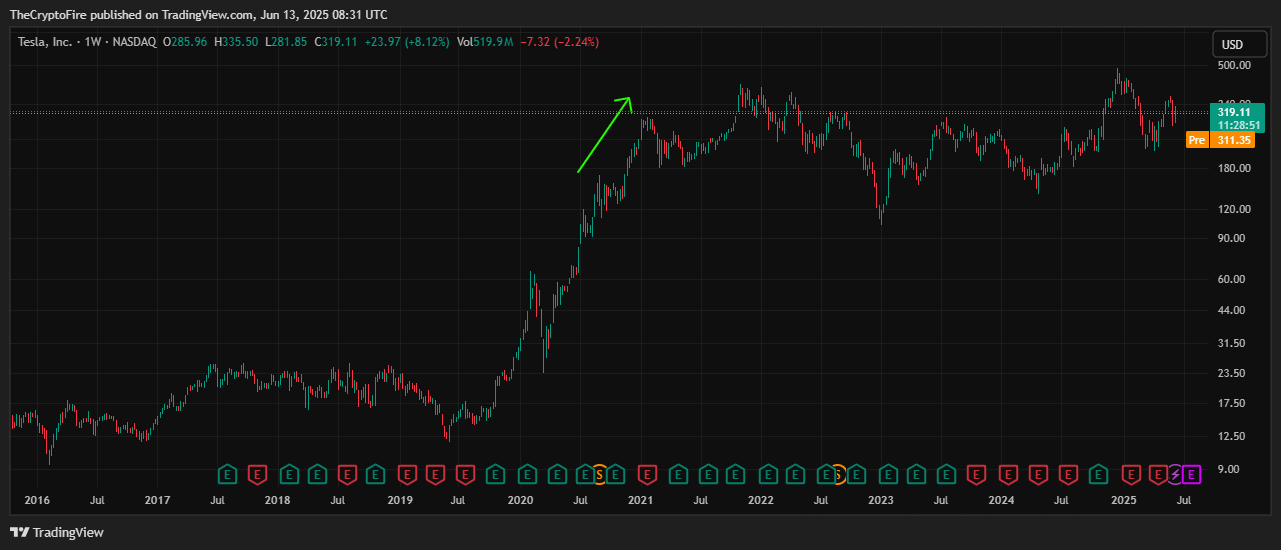Click the low value 281.85
This screenshot has height=550, width=1281.
[x=287, y=42]
